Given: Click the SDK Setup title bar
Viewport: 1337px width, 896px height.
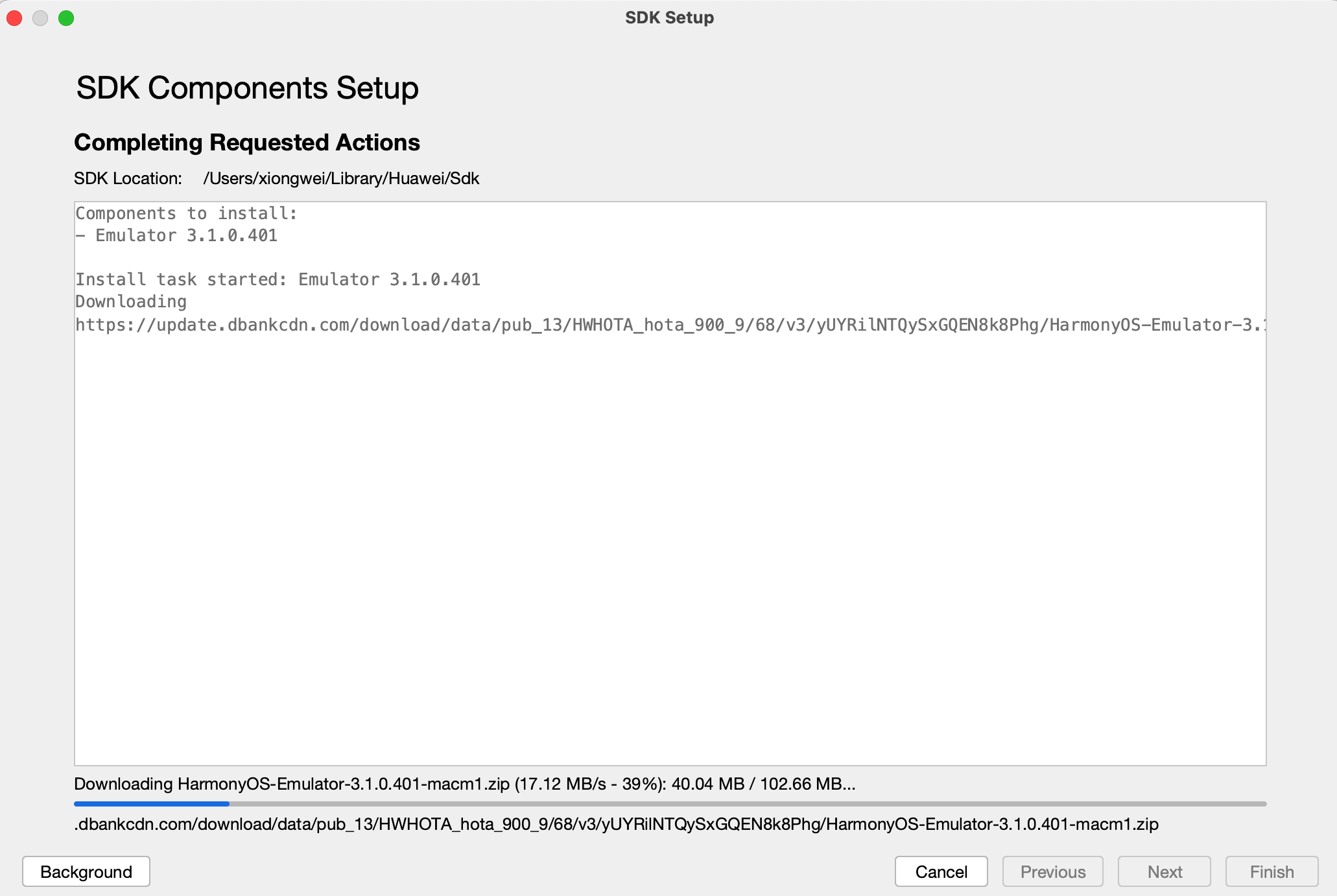Looking at the screenshot, I should 669,18.
